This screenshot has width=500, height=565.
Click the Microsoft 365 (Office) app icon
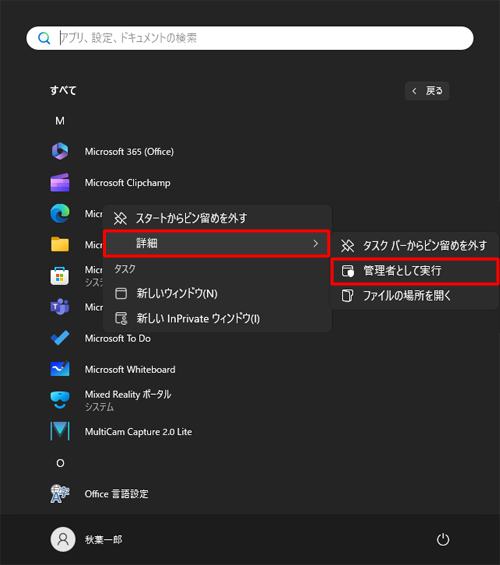[x=60, y=151]
